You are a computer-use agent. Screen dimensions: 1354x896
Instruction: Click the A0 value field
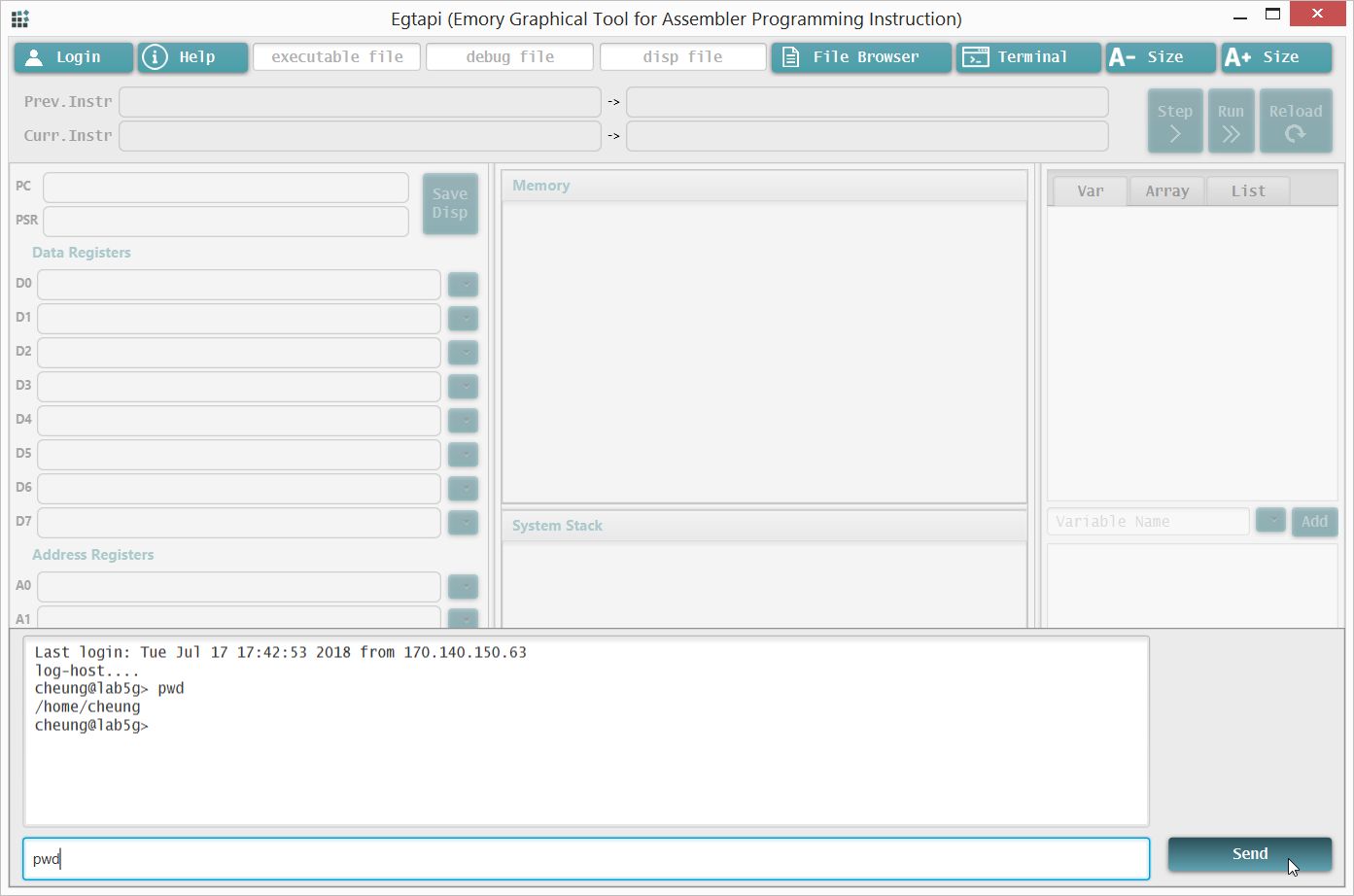[239, 587]
